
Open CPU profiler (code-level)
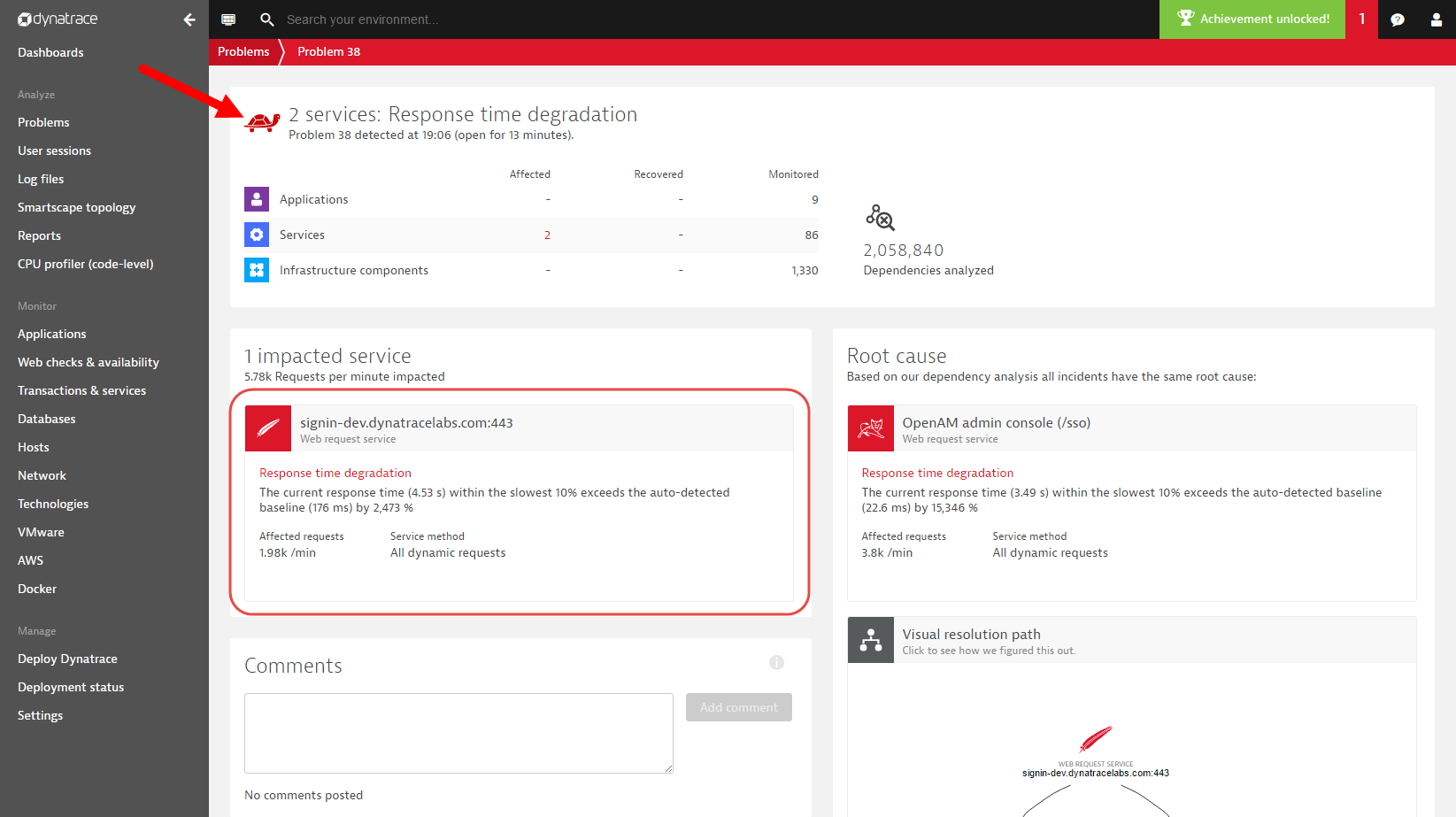[x=85, y=264]
